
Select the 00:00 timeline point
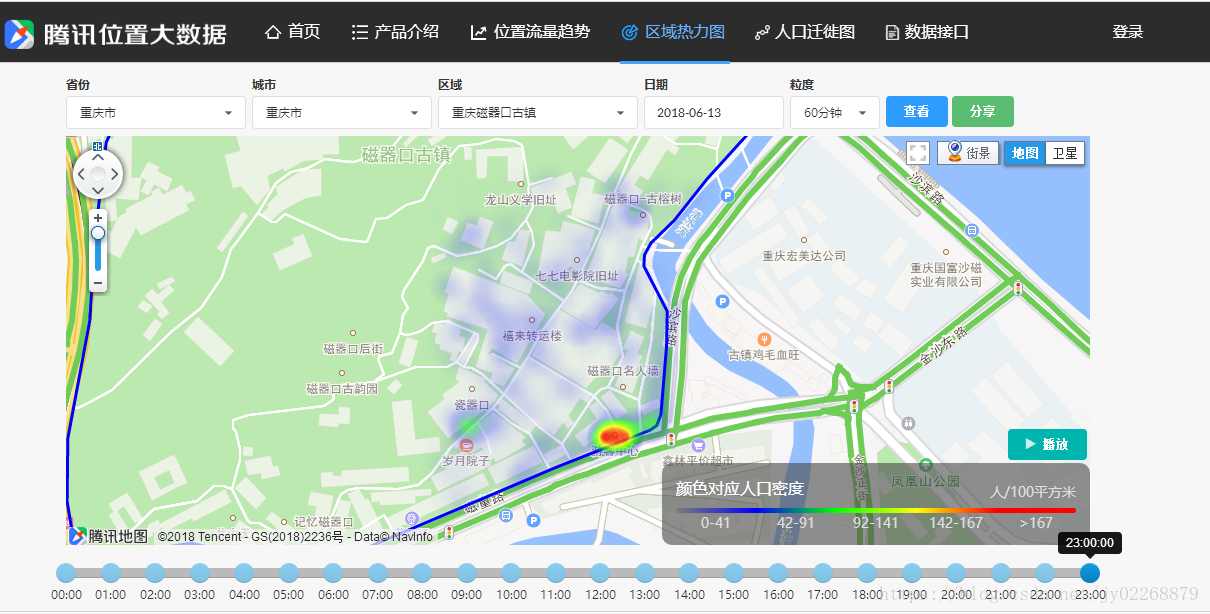[x=66, y=573]
